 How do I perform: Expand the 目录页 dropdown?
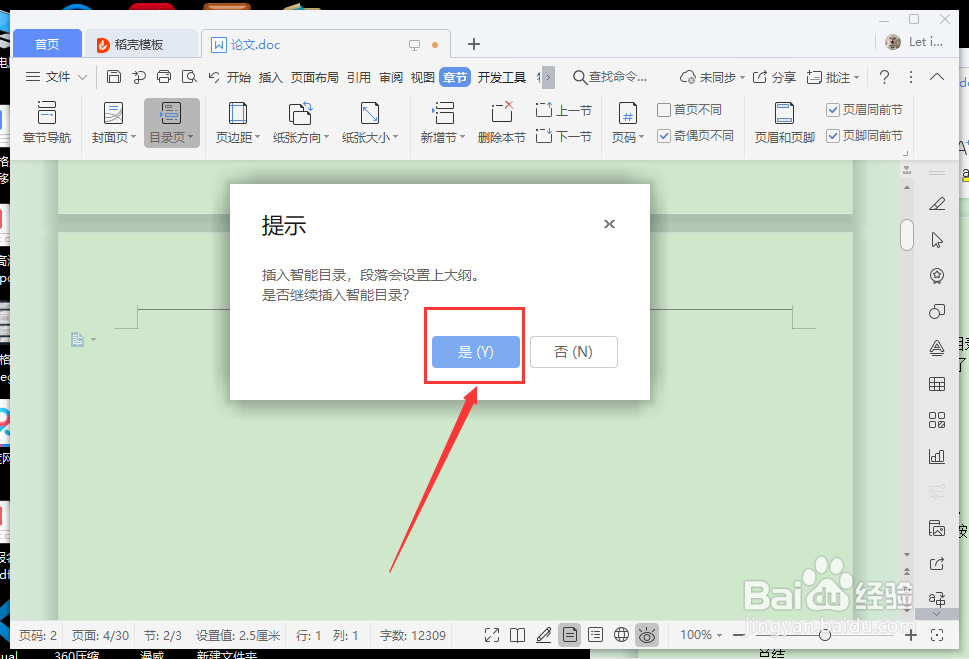[190, 138]
